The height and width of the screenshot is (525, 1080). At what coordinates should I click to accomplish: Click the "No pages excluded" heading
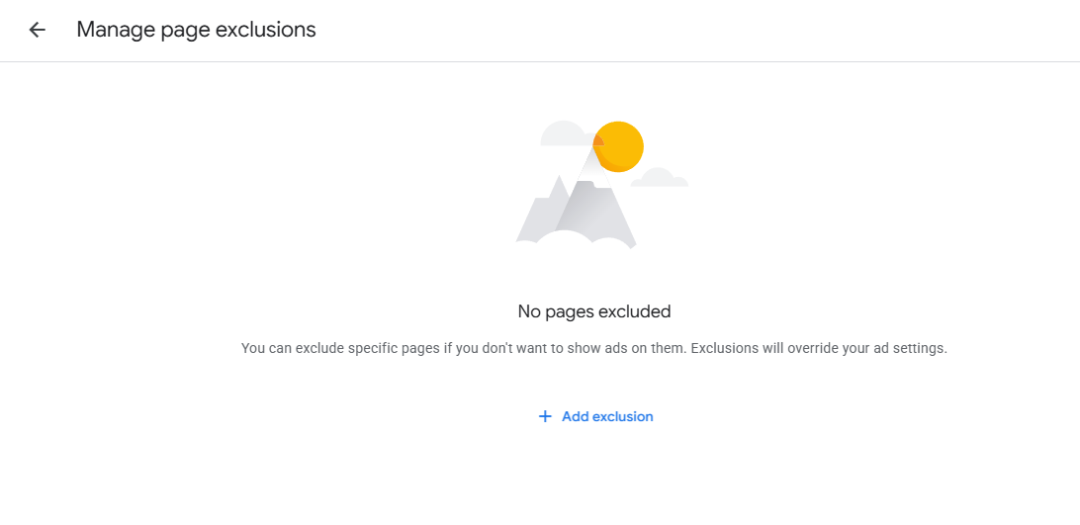tap(594, 311)
